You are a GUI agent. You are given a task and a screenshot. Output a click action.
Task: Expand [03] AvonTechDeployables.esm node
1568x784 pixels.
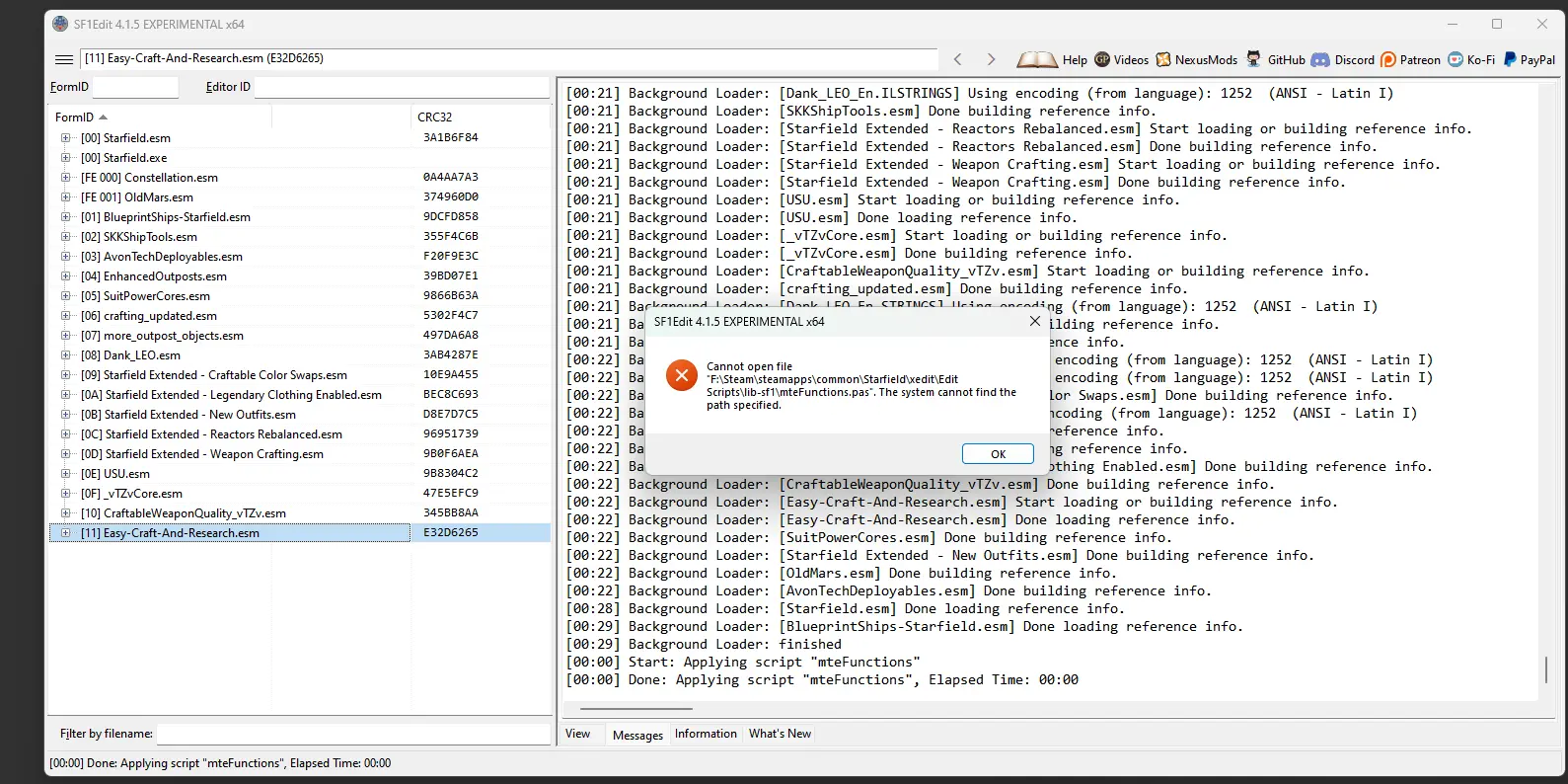(66, 257)
